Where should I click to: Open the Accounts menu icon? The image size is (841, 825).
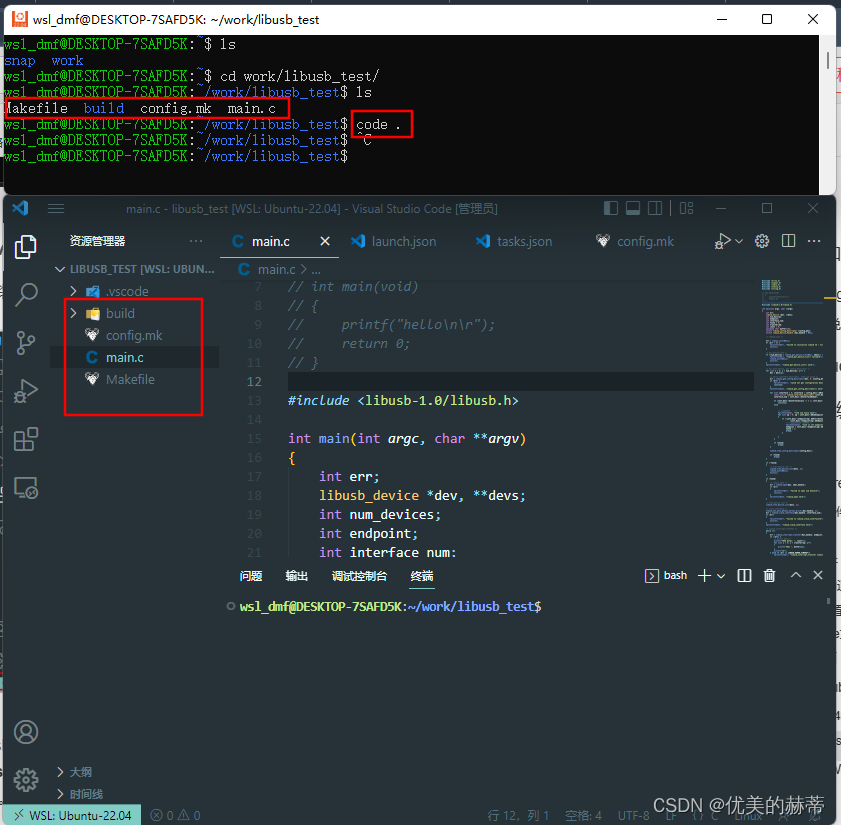pos(25,732)
